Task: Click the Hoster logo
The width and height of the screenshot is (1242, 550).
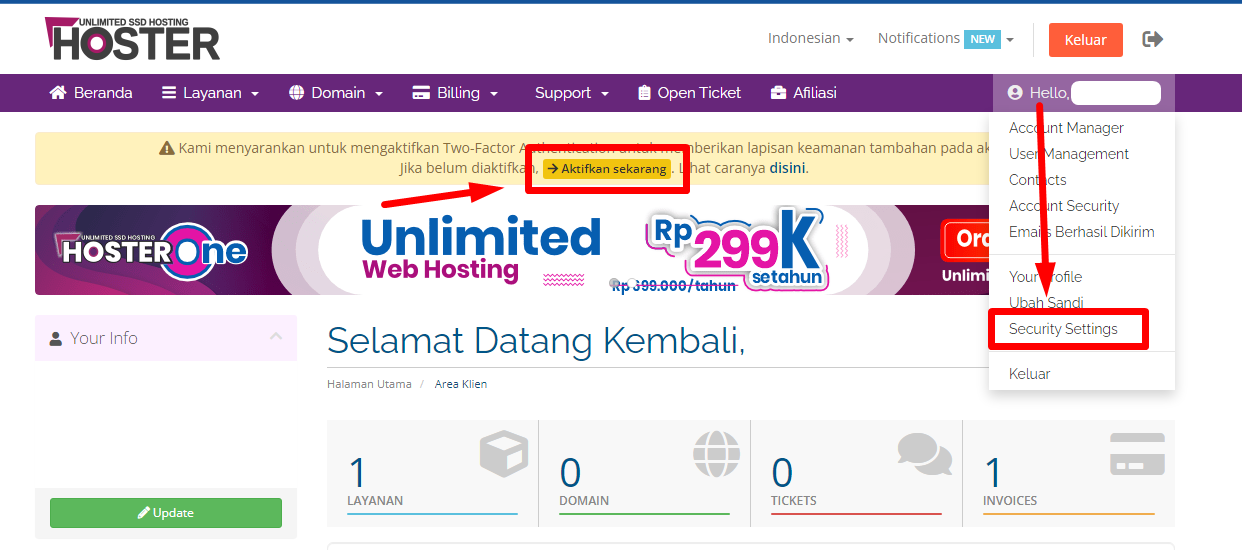Action: point(132,38)
